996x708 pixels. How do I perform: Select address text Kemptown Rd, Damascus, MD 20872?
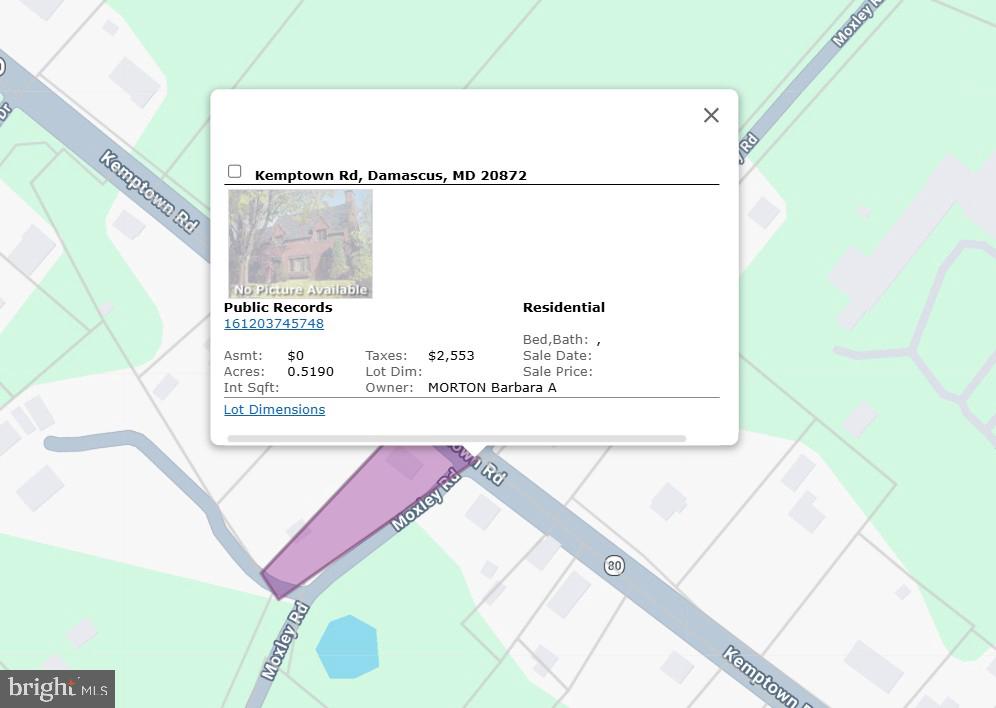(x=391, y=175)
